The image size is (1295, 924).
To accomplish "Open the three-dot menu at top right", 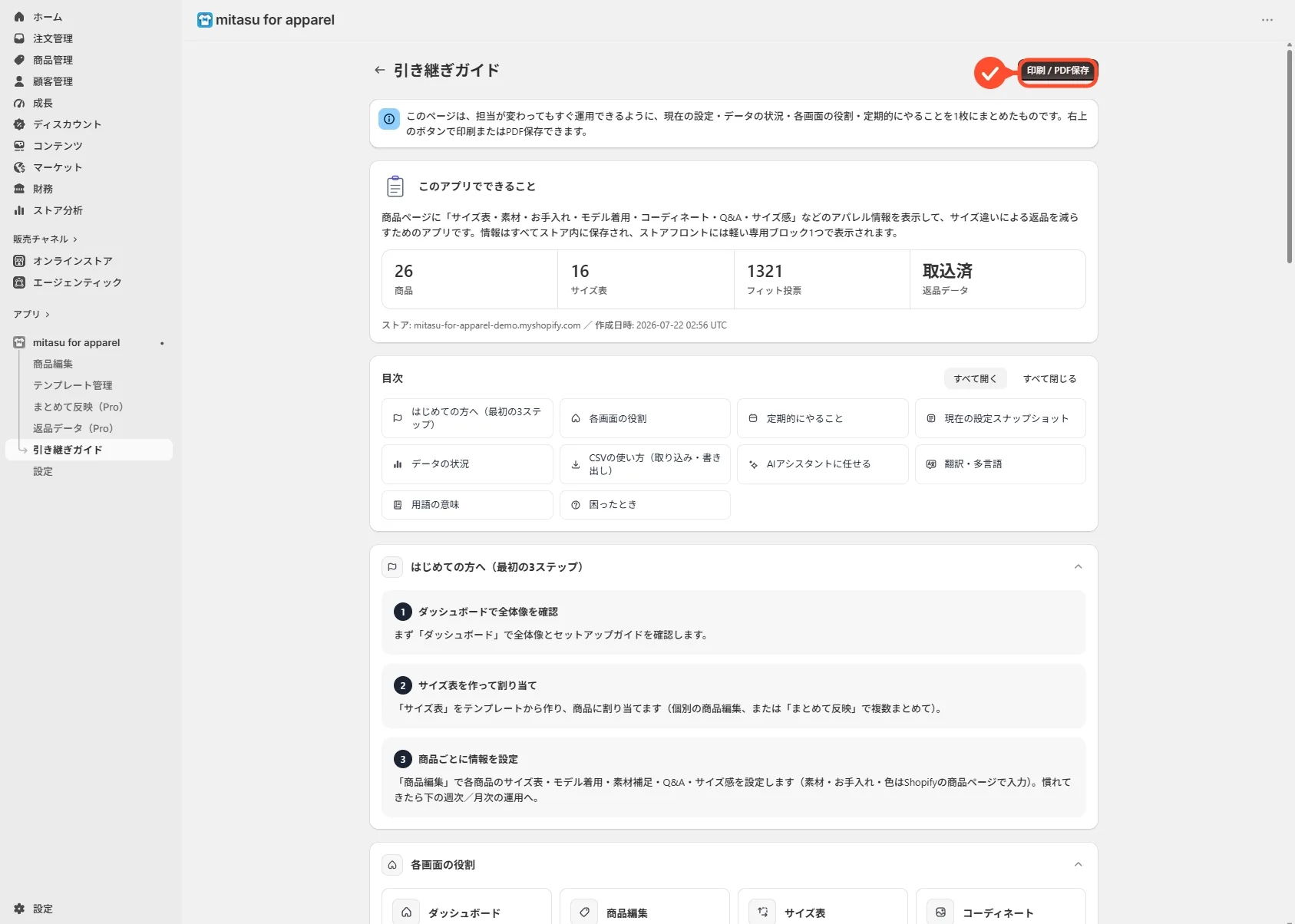I will coord(1267,20).
